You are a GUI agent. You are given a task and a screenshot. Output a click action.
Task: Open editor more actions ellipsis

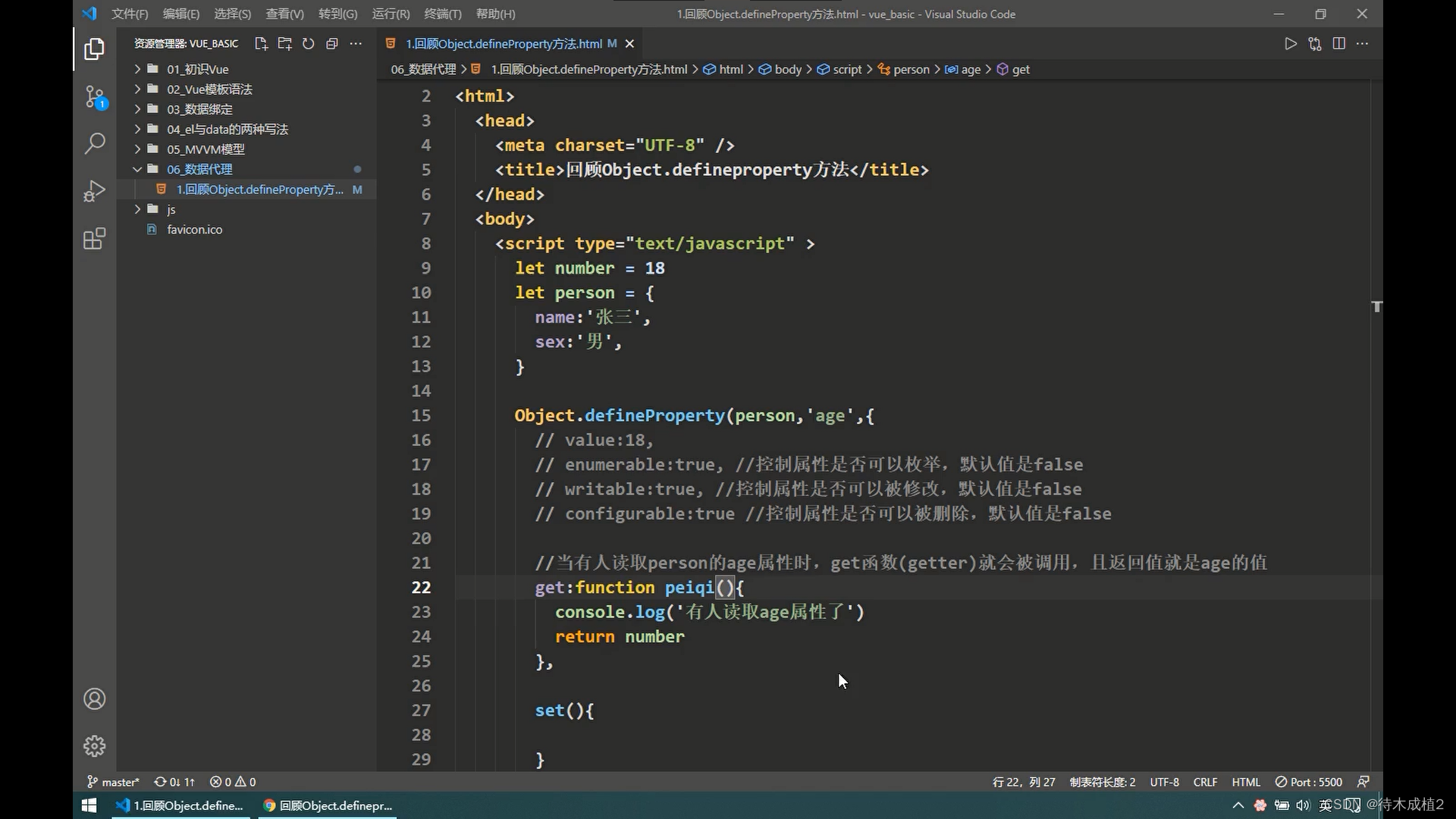1363,44
